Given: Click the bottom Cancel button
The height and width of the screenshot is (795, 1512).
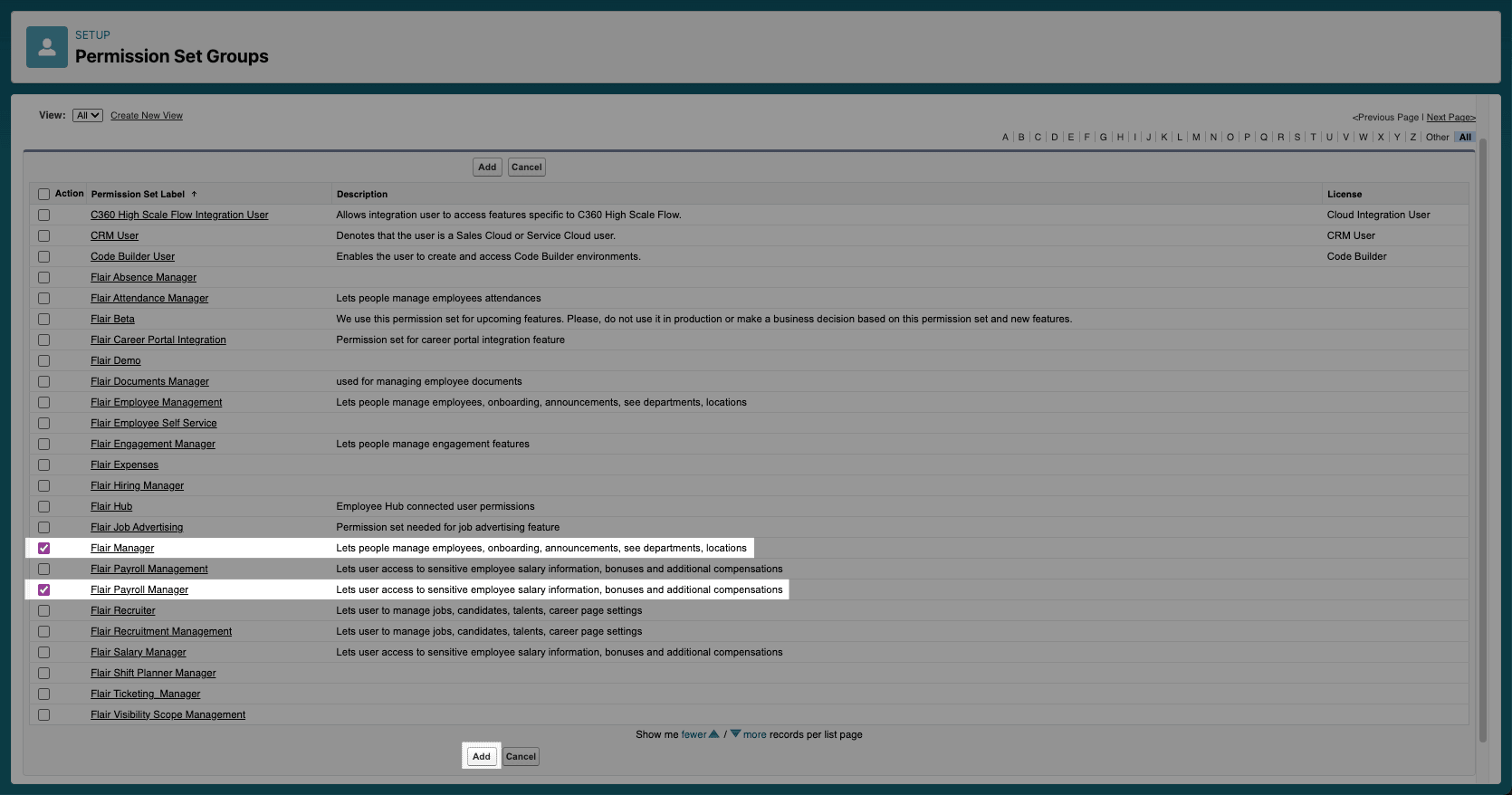Looking at the screenshot, I should (x=521, y=756).
